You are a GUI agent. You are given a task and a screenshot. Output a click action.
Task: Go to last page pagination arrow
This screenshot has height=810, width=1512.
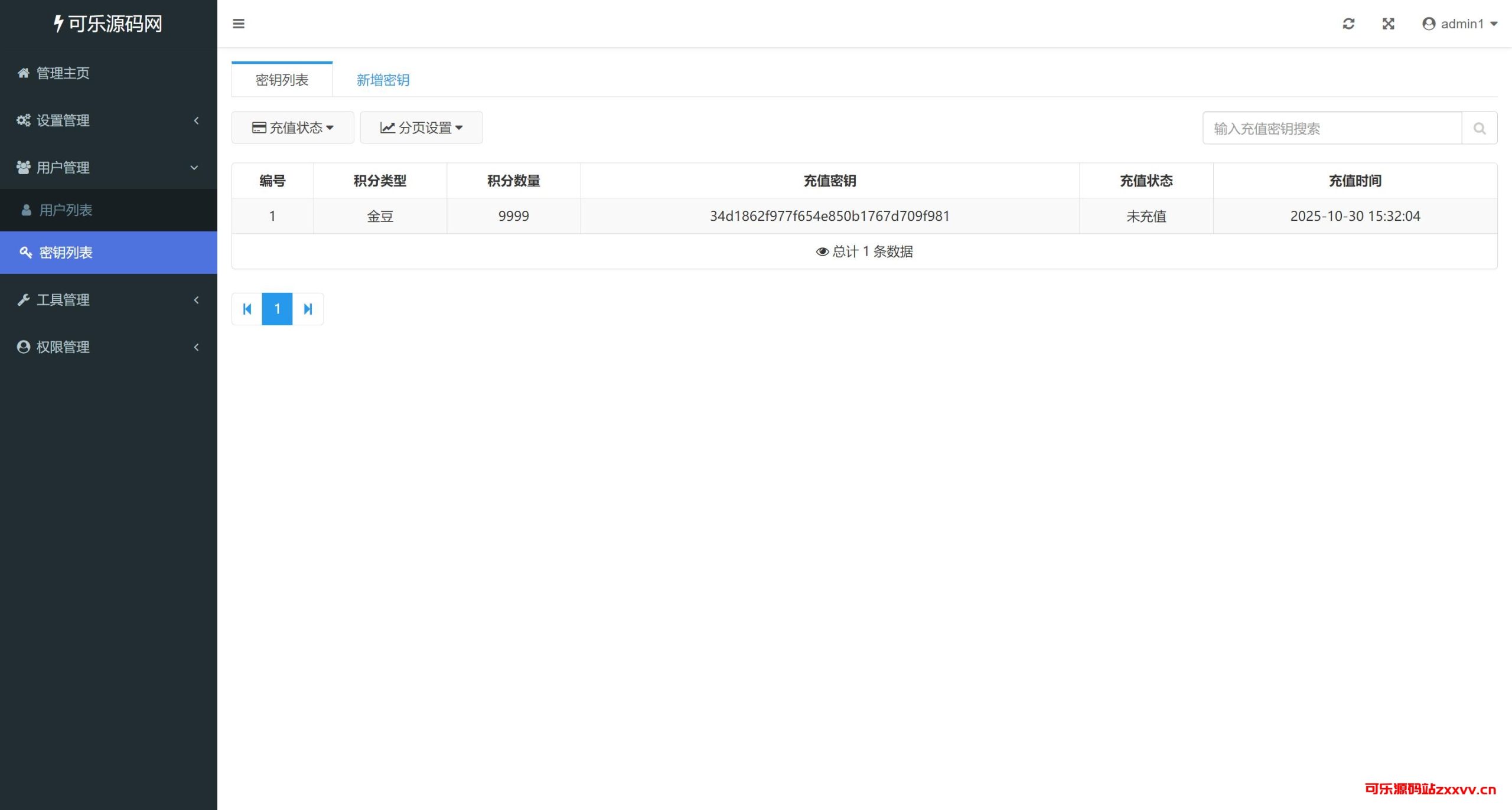(x=308, y=309)
